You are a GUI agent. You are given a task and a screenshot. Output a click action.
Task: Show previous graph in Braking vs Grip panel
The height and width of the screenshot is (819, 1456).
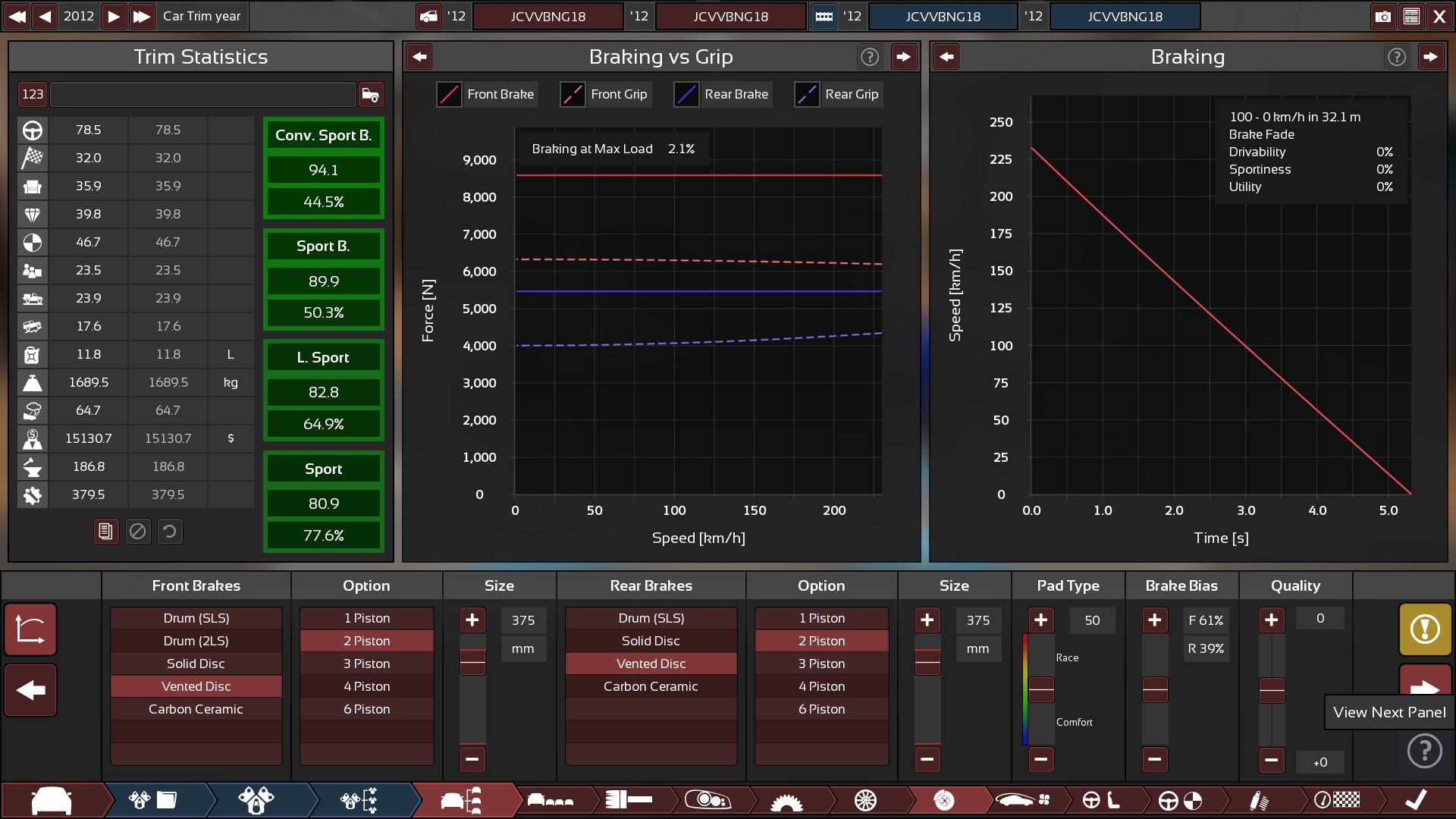pos(419,57)
